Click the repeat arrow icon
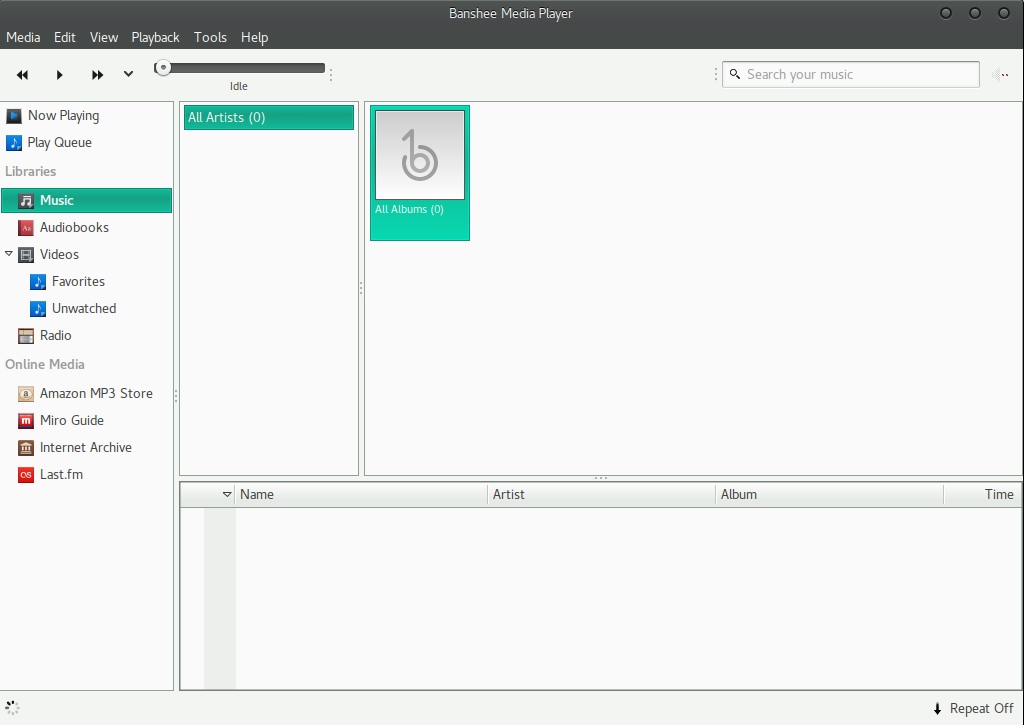The height and width of the screenshot is (725, 1024). click(937, 709)
